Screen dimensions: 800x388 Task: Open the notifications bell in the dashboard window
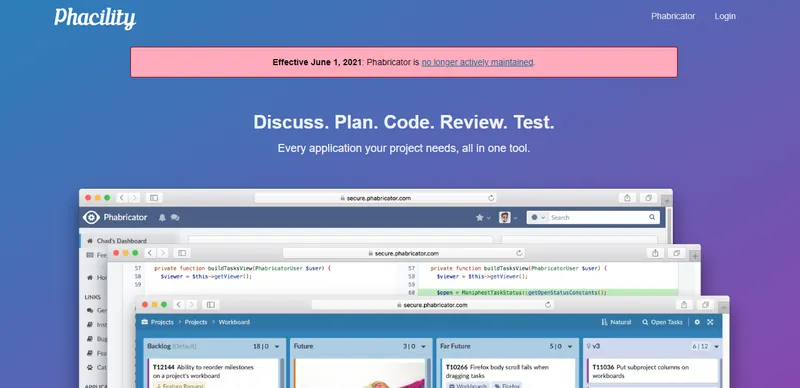tap(162, 217)
